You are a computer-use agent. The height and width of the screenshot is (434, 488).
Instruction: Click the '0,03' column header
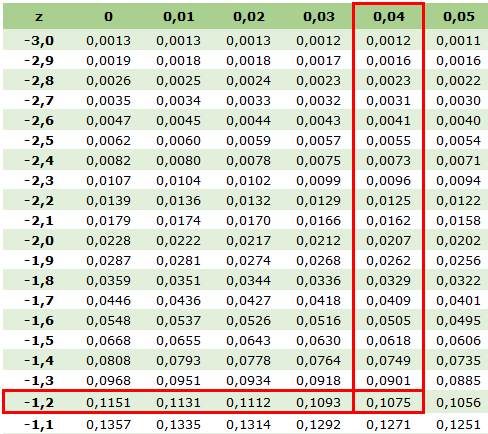(319, 17)
